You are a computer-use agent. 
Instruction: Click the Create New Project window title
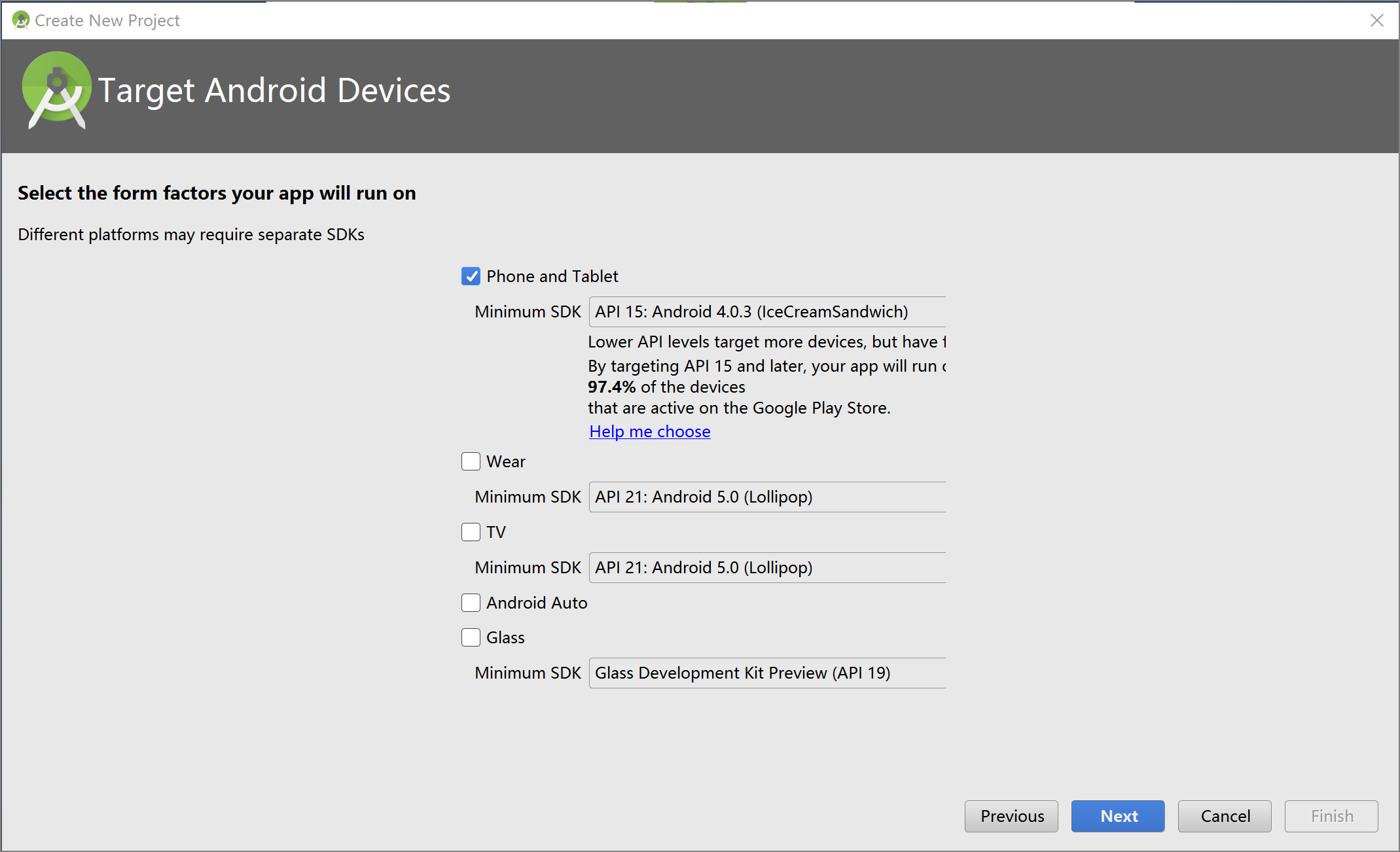click(107, 20)
